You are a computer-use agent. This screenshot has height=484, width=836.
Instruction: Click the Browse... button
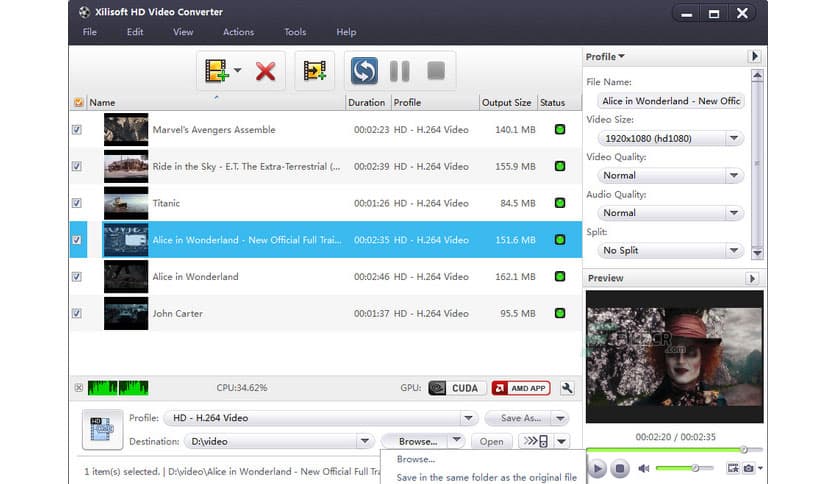pos(417,441)
